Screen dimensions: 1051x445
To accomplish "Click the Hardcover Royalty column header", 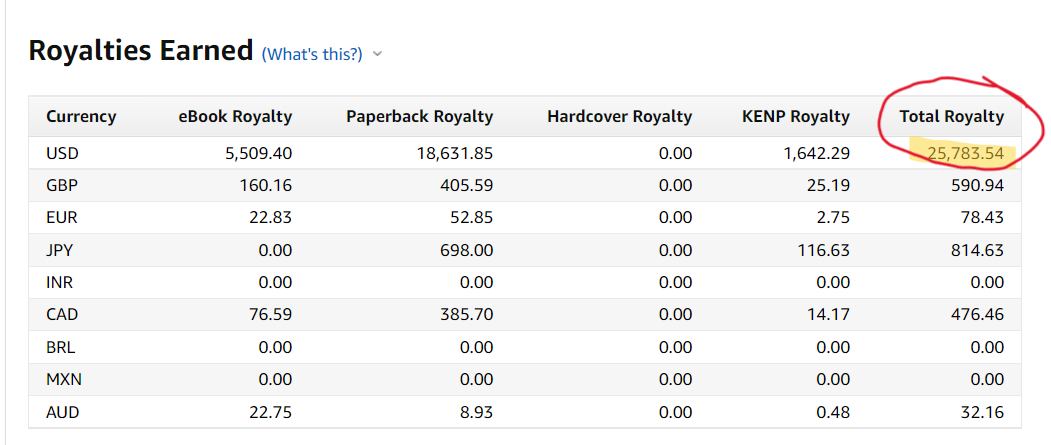I will pos(619,116).
